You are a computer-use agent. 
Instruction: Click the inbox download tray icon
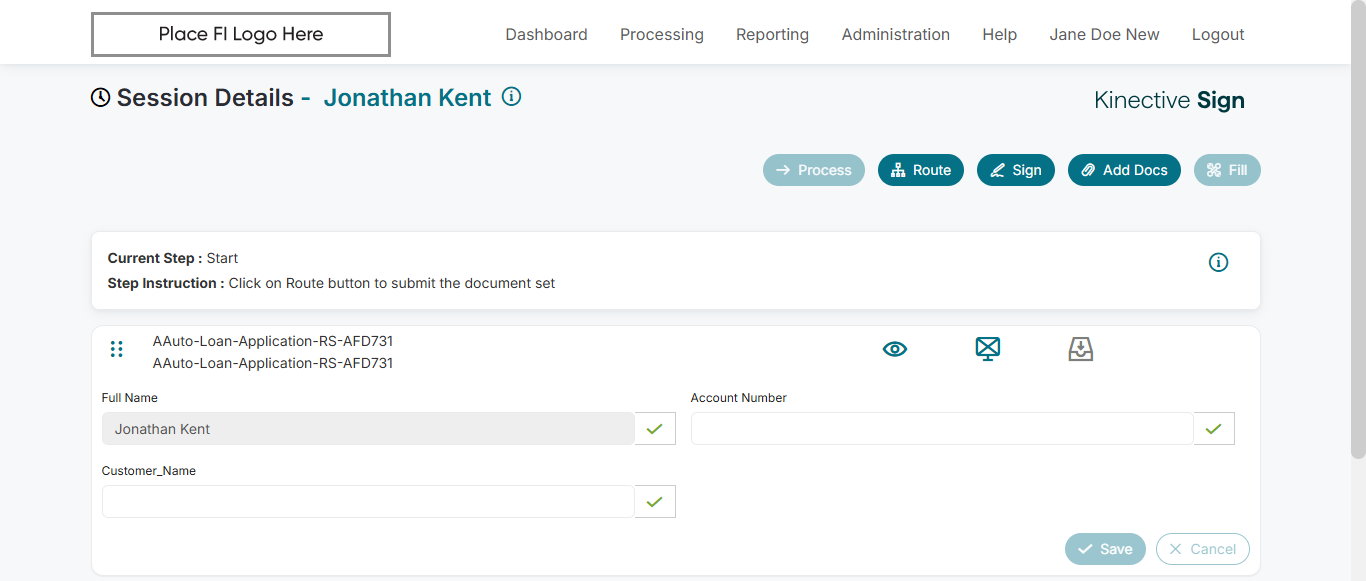coord(1081,349)
